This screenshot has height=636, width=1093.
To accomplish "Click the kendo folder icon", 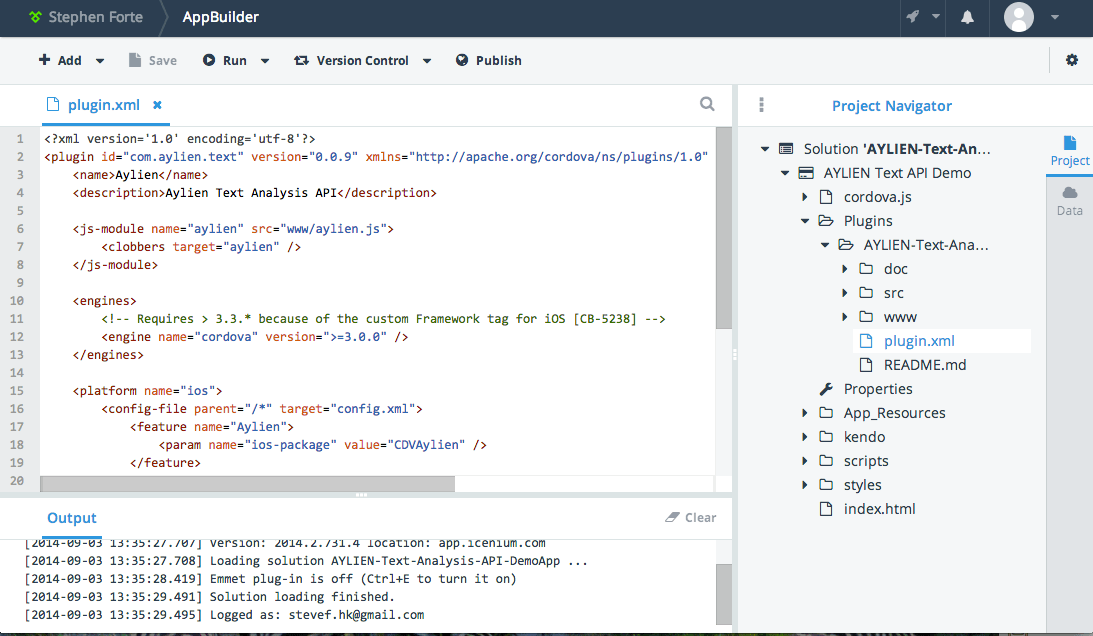I will click(826, 437).
